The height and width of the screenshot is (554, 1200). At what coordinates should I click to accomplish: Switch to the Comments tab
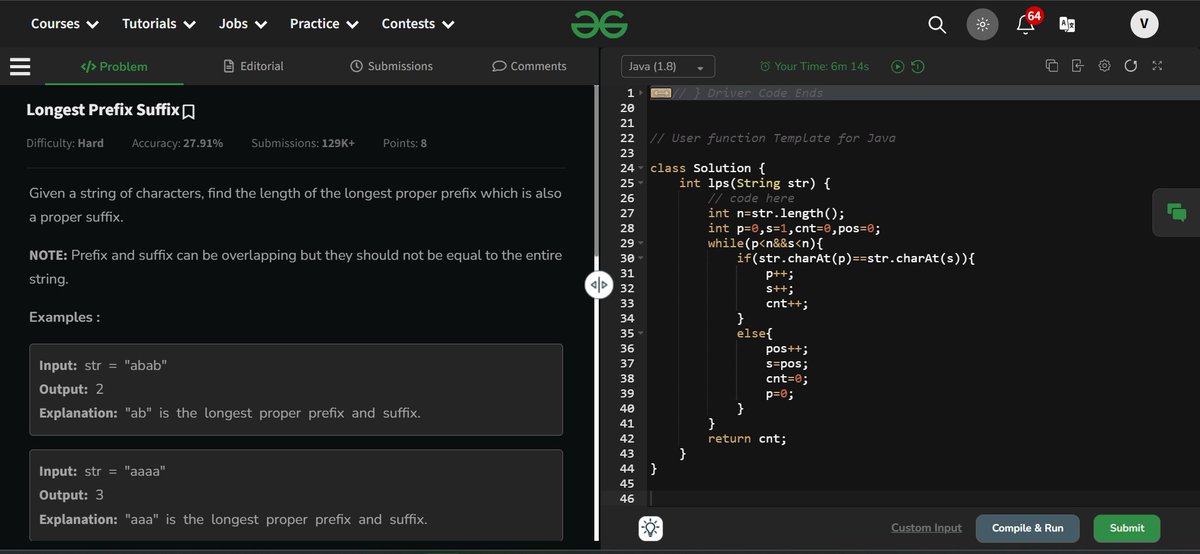[x=529, y=66]
